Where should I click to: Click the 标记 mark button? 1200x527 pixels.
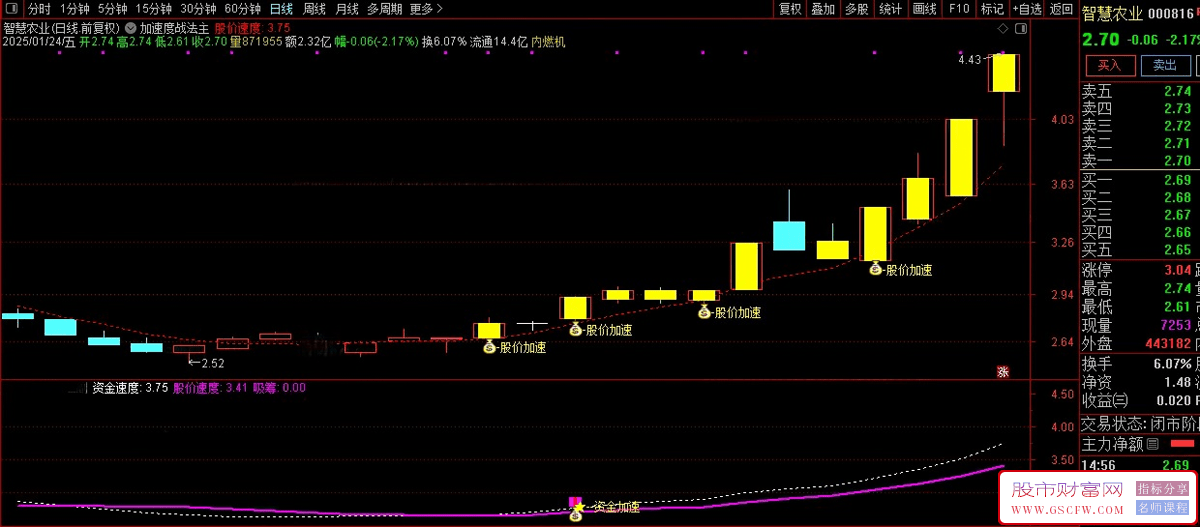[991, 9]
